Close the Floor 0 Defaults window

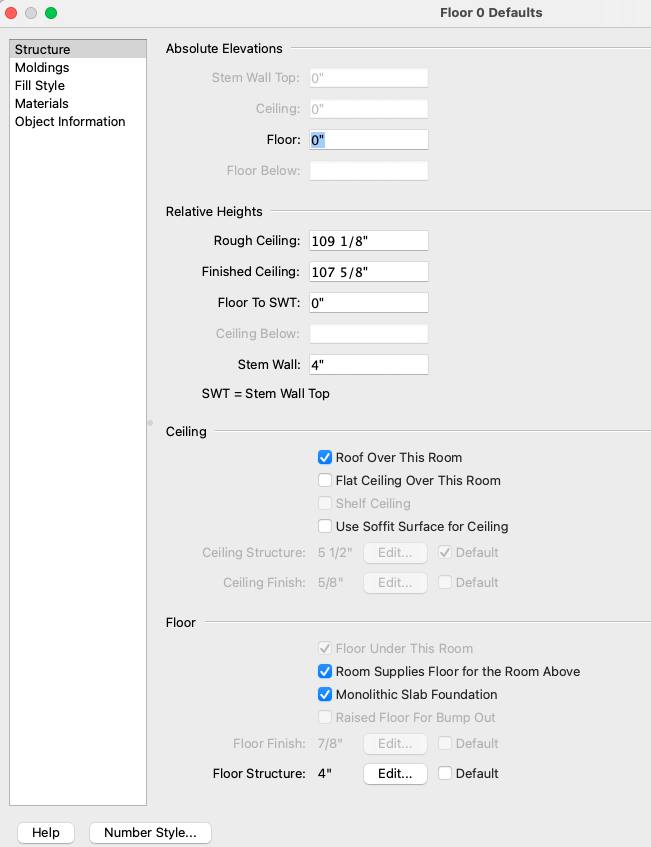point(12,13)
